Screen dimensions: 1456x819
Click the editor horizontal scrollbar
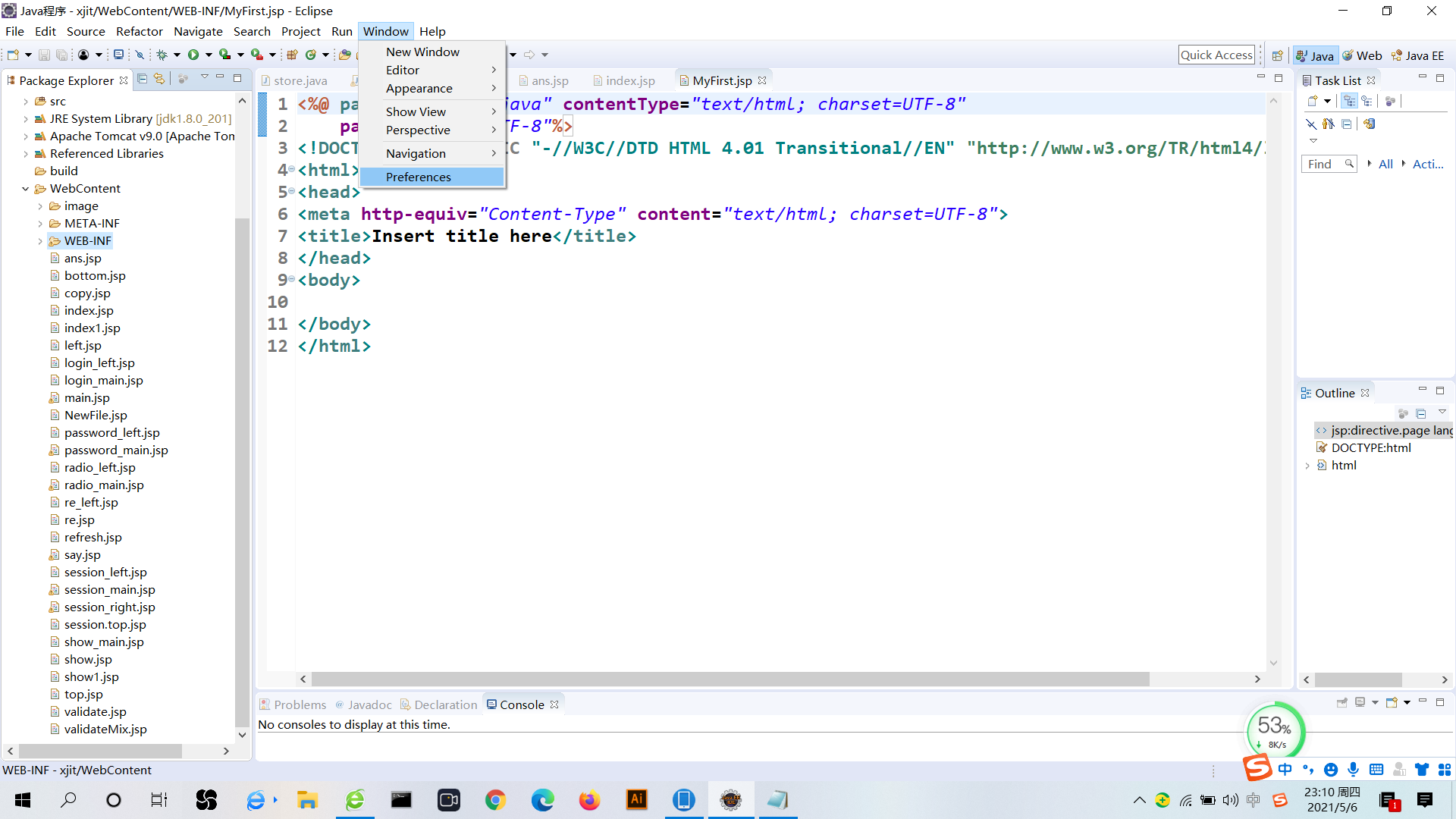[x=730, y=679]
